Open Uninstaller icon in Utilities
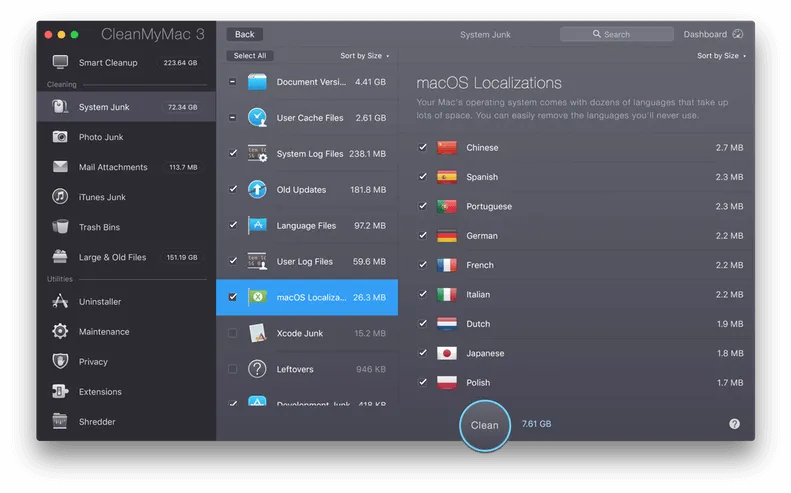This screenshot has height=493, width=791. pos(60,301)
